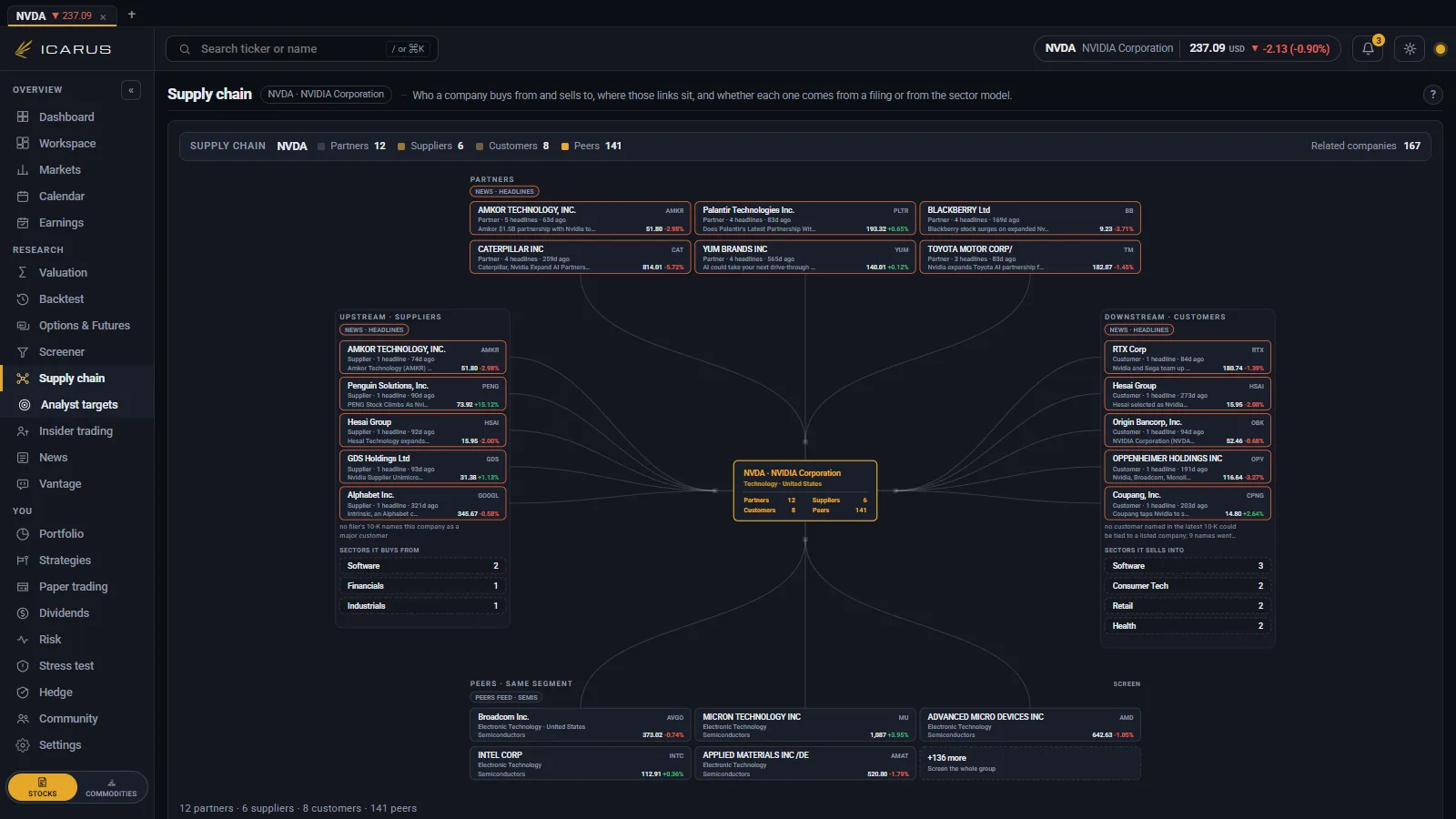This screenshot has height=819, width=1456.
Task: Click the Screener funnel icon
Action: 23,352
